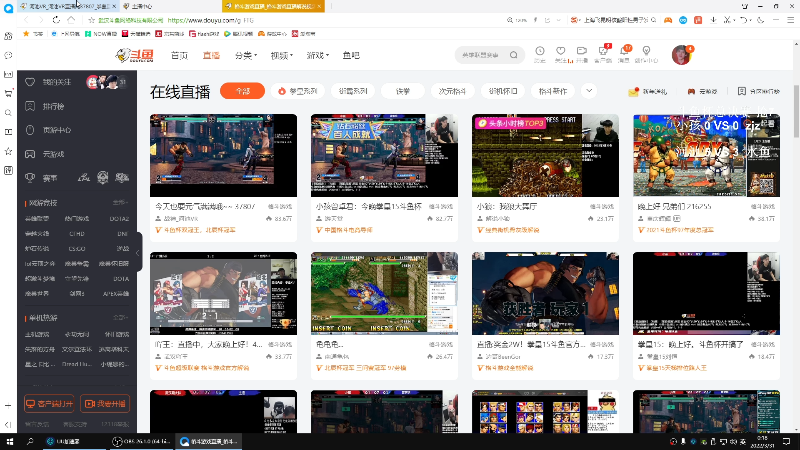Expand 全部 for 单机热游 section

120,317
